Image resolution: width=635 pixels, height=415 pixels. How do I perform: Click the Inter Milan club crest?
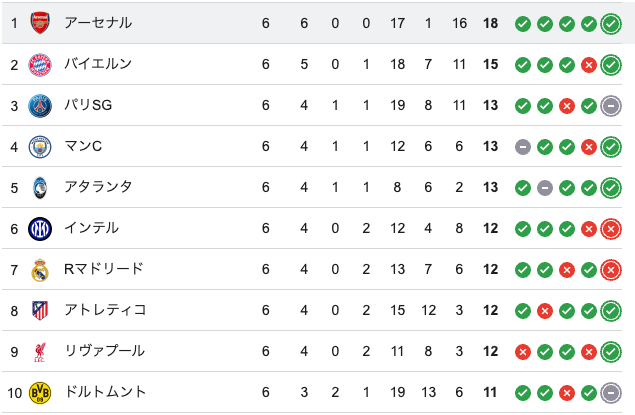point(40,228)
